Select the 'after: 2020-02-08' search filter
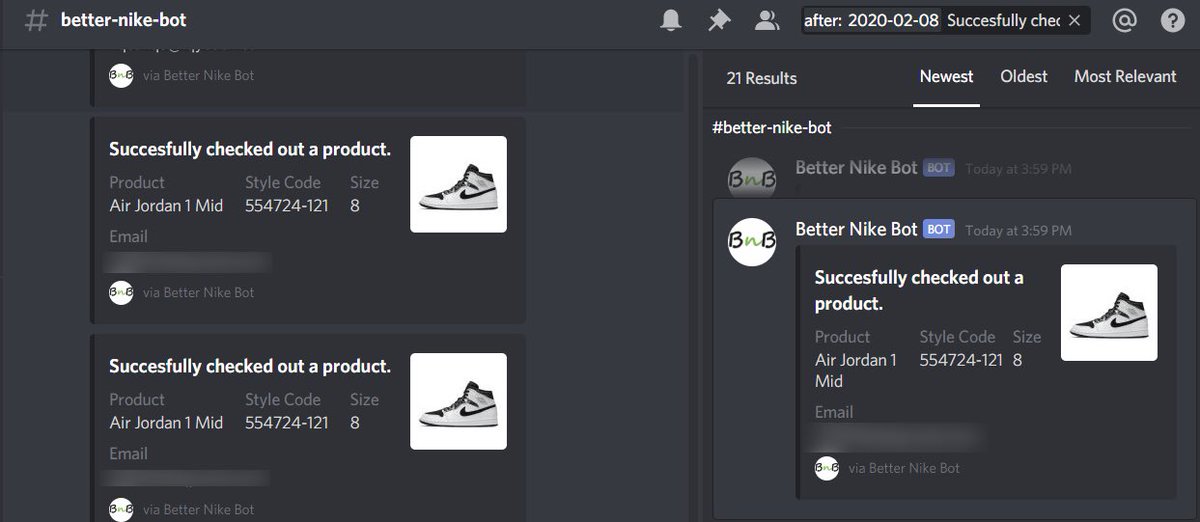 872,21
